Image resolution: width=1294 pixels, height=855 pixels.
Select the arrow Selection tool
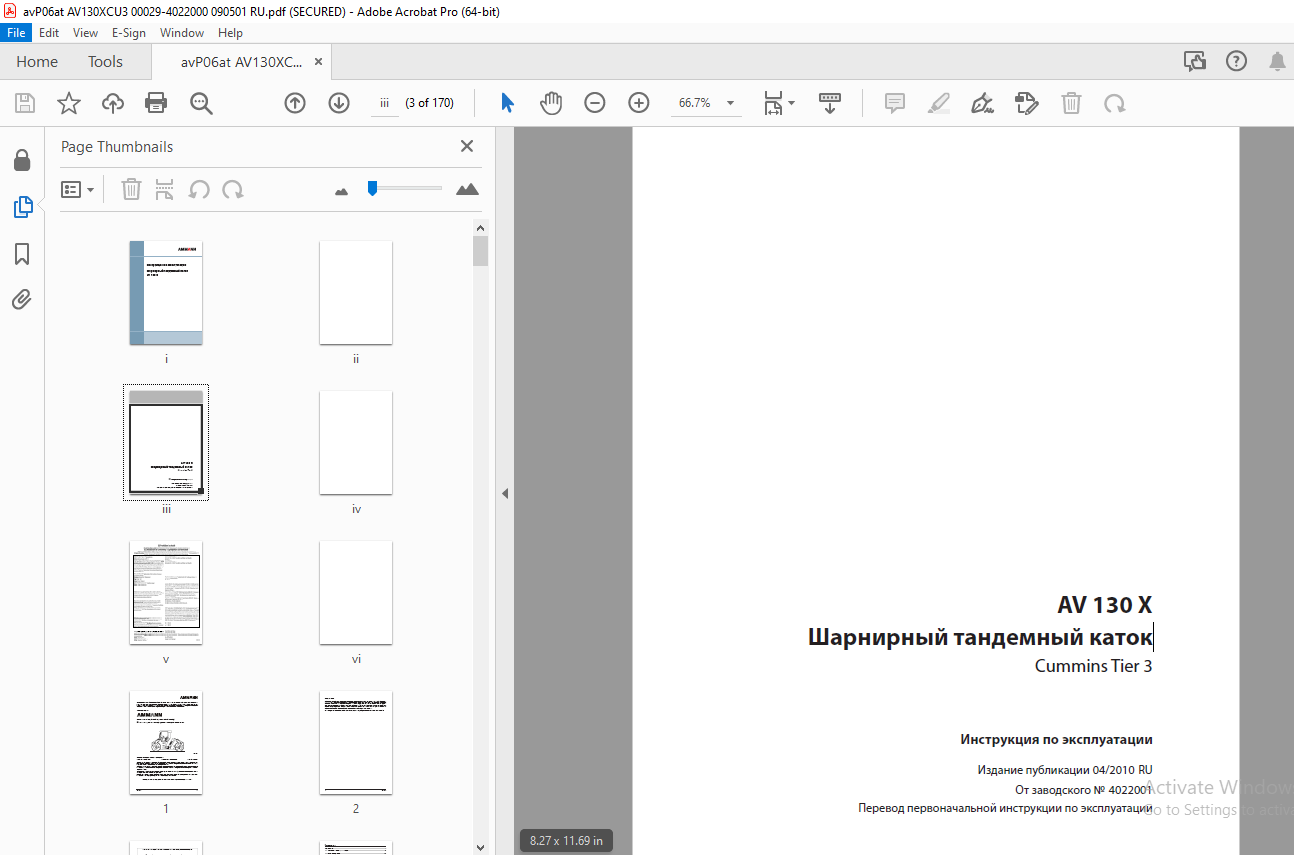click(x=507, y=102)
